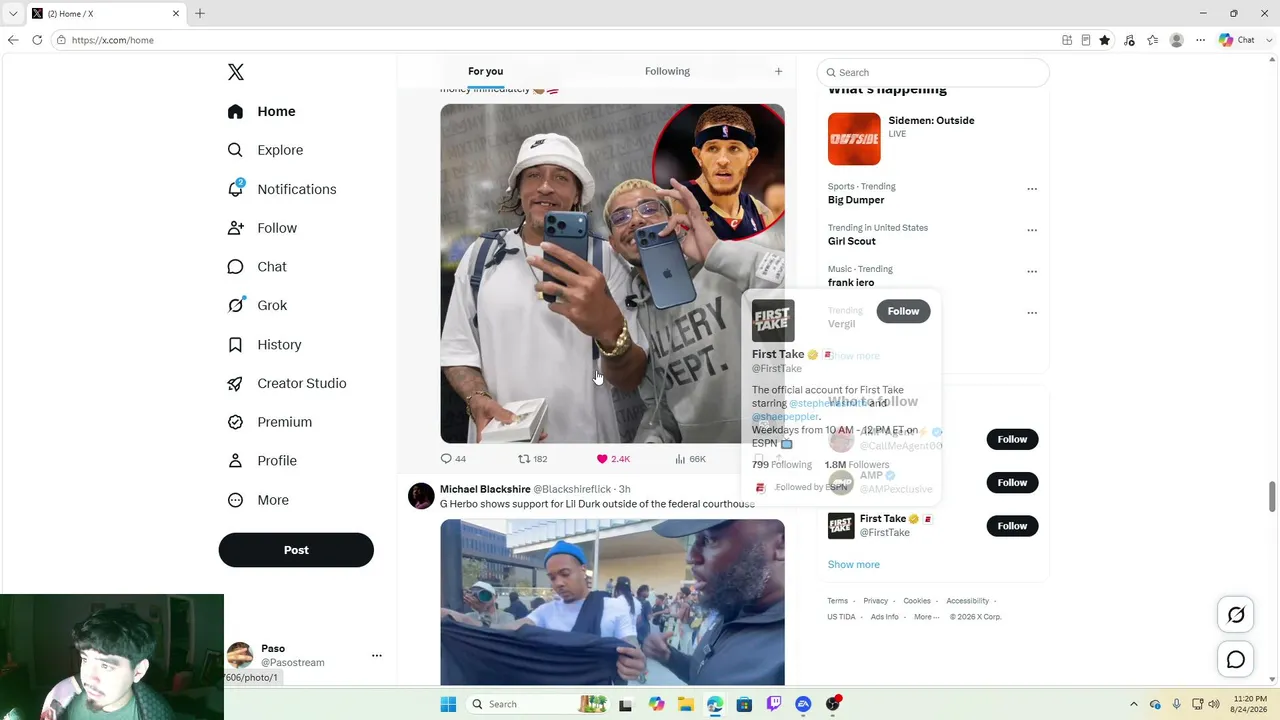
Task: Open the Notifications bell in the sidebar
Action: coord(281,189)
